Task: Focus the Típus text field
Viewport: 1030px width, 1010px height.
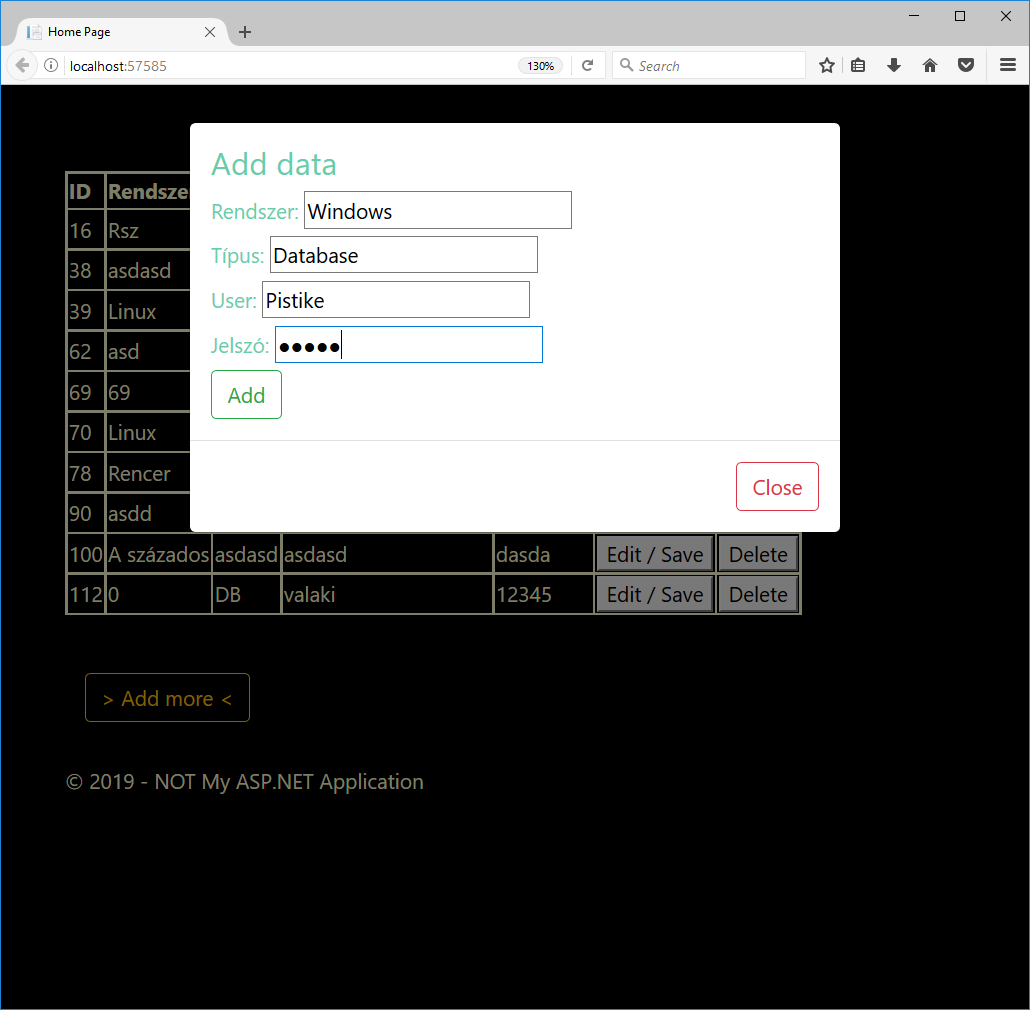Action: [403, 255]
